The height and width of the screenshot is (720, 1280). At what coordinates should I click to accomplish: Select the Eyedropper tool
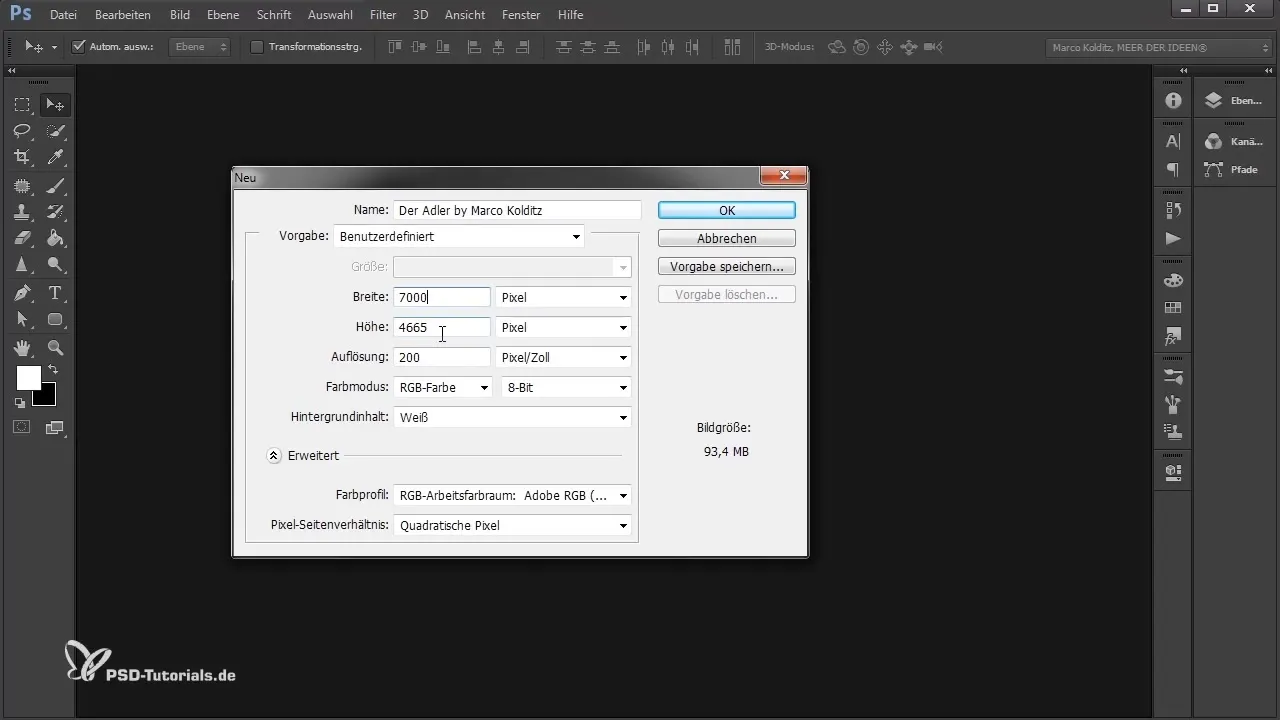55,157
